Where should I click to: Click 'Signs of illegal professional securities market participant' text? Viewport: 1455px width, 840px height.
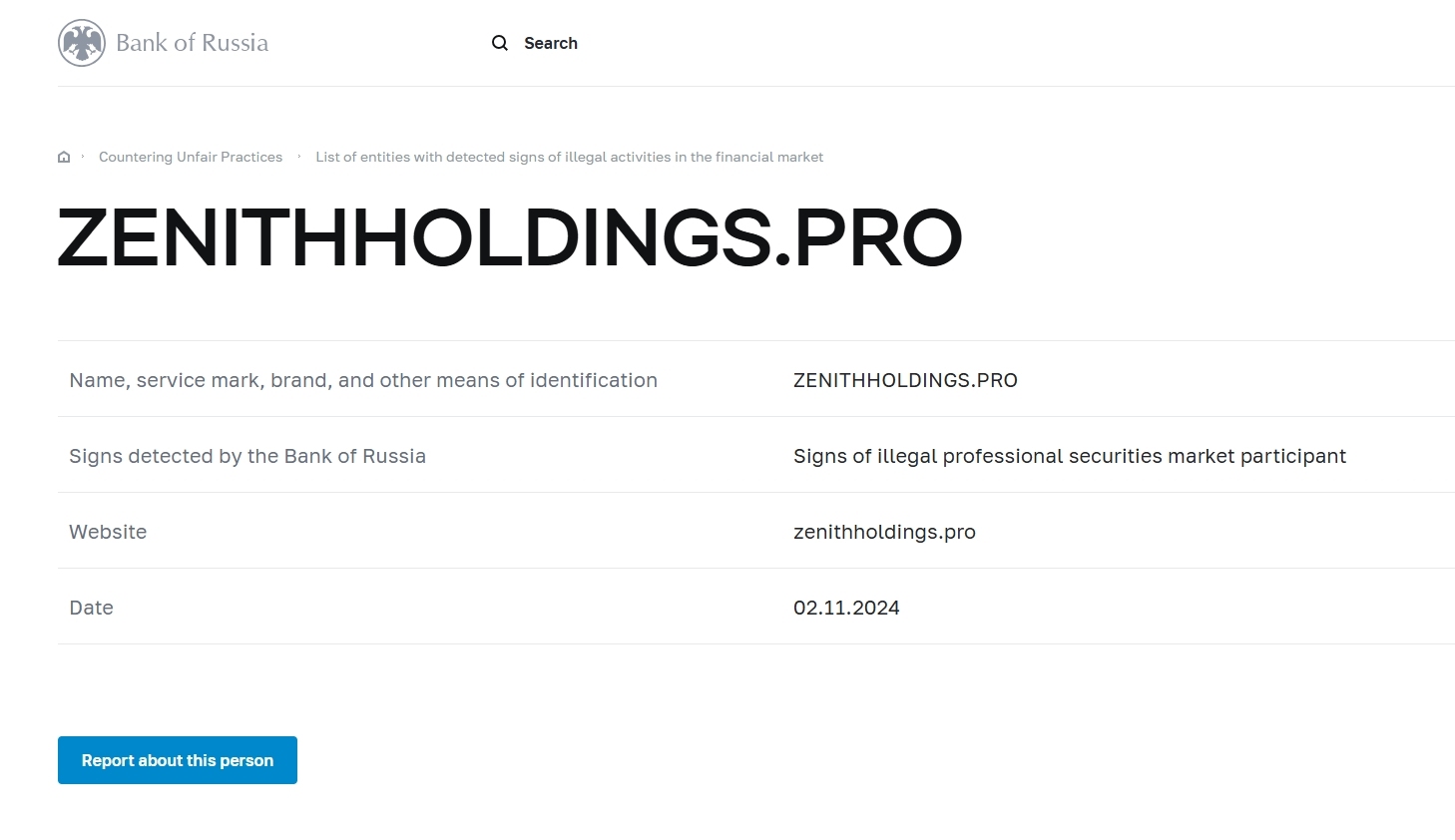1069,456
